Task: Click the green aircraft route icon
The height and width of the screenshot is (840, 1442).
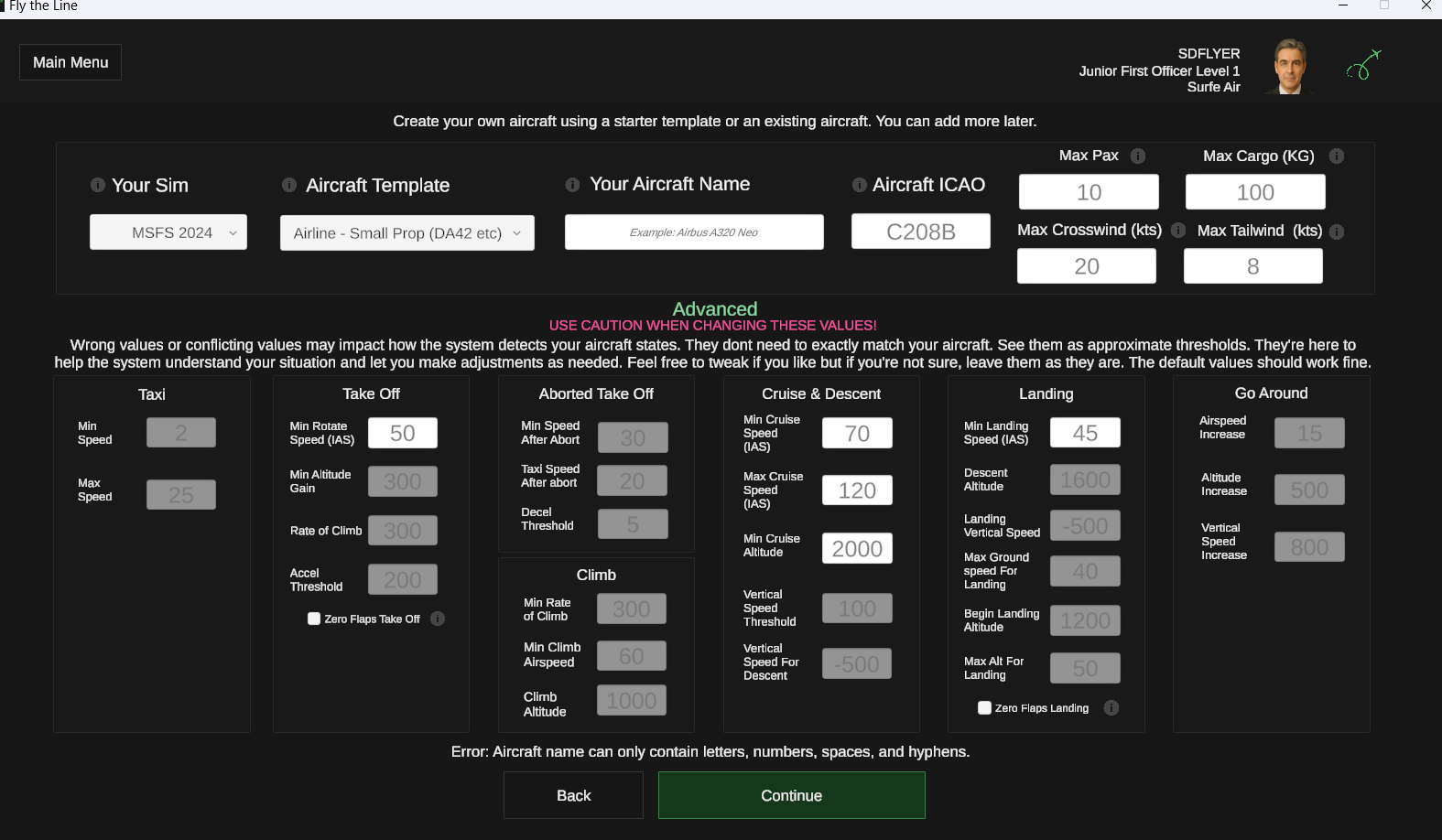Action: coord(1363,66)
